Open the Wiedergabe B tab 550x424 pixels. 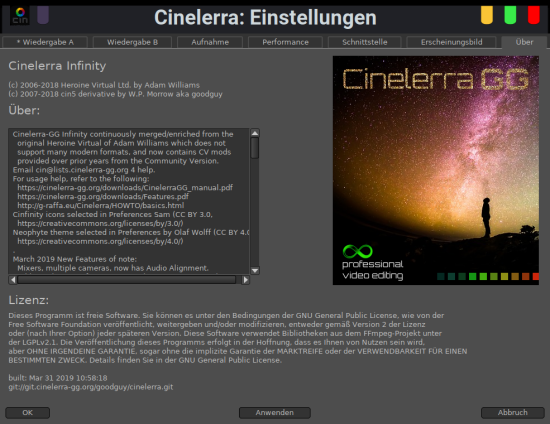tap(132, 42)
